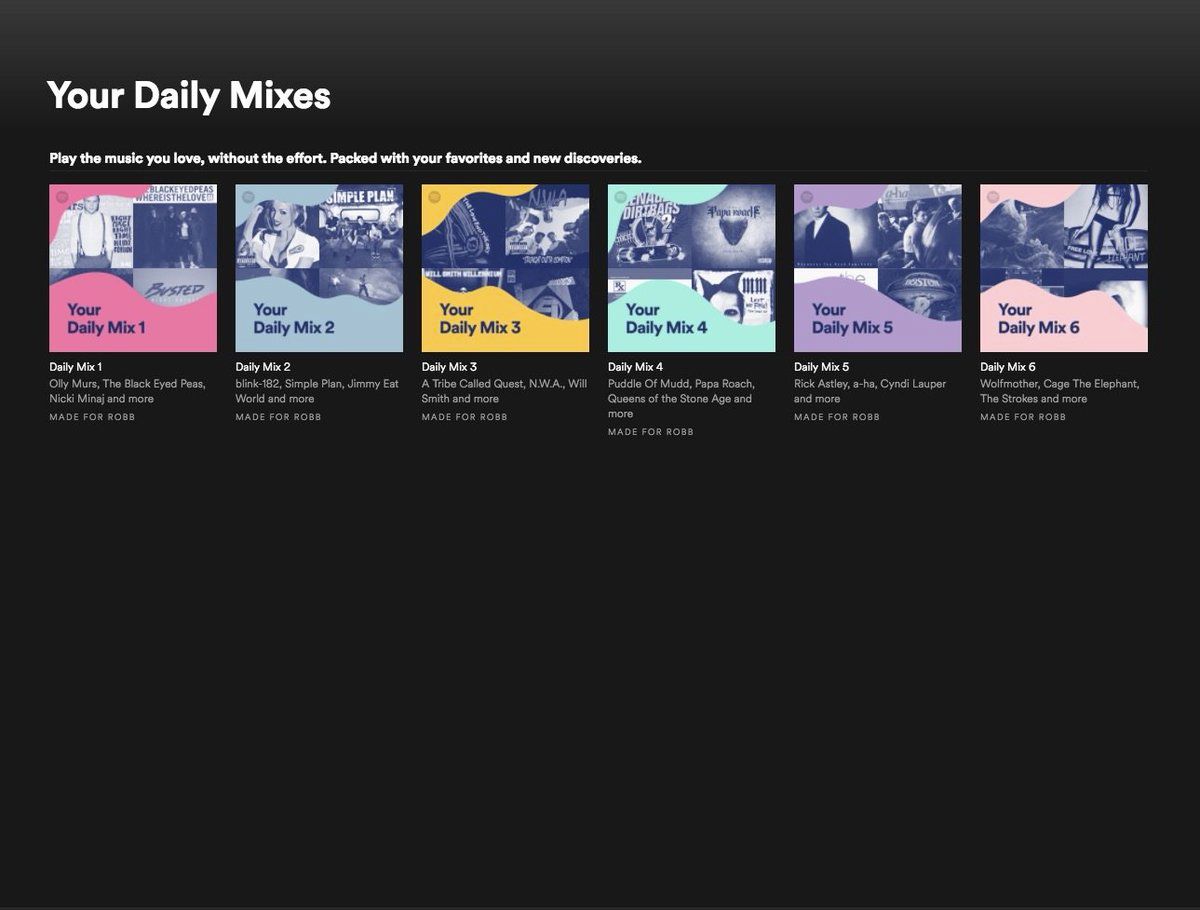Viewport: 1200px width, 910px height.
Task: Open the blue Daily Mix 2 cover art
Action: 319,268
